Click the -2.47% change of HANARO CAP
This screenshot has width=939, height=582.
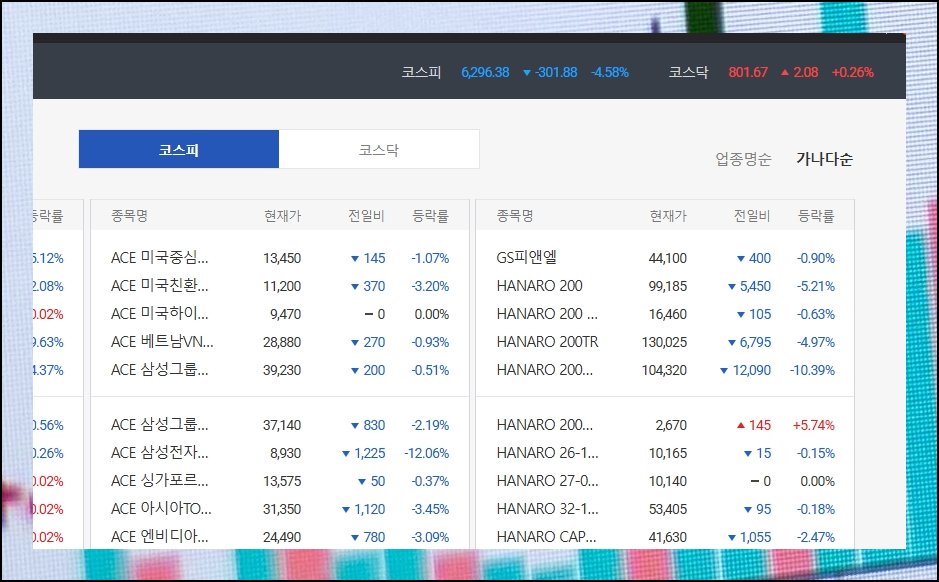click(x=816, y=537)
